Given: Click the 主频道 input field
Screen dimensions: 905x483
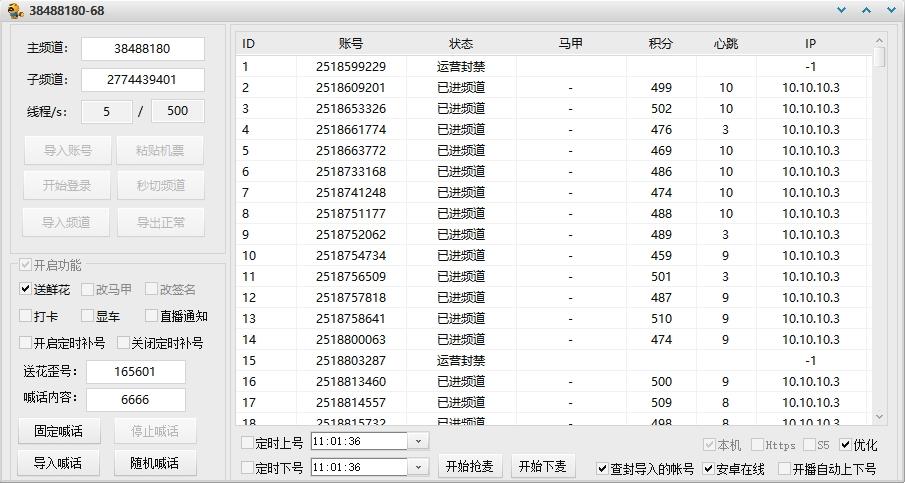Looking at the screenshot, I should coord(143,48).
